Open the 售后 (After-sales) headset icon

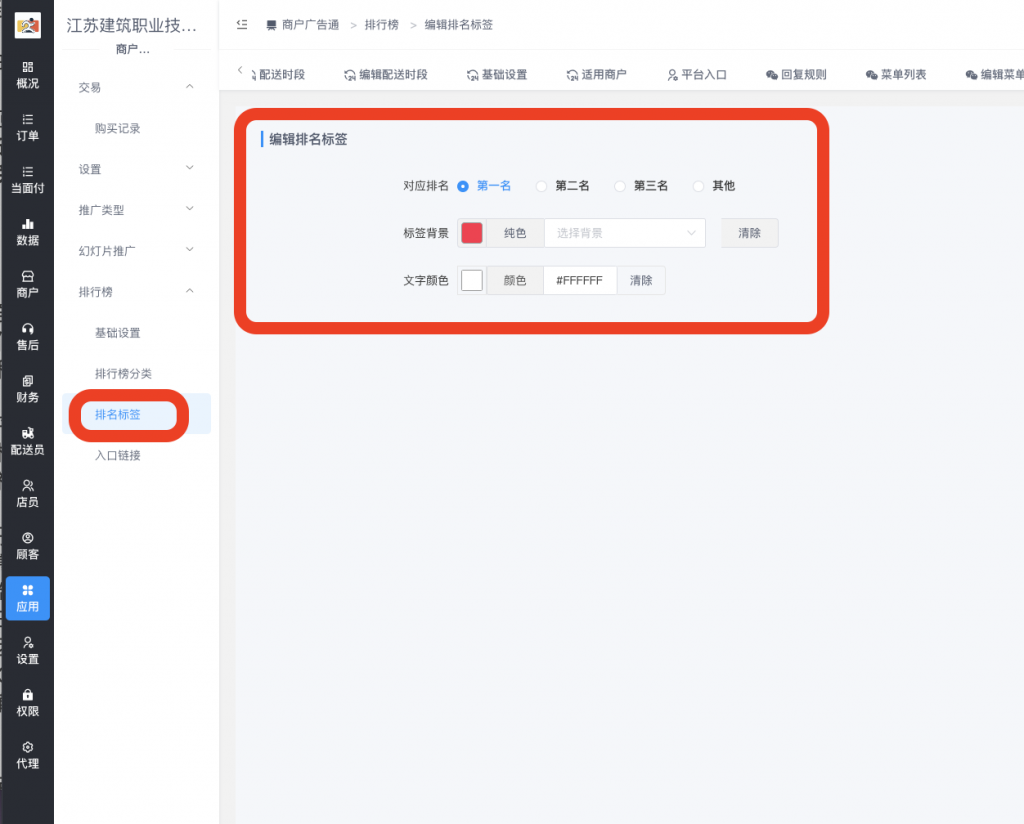pos(28,338)
